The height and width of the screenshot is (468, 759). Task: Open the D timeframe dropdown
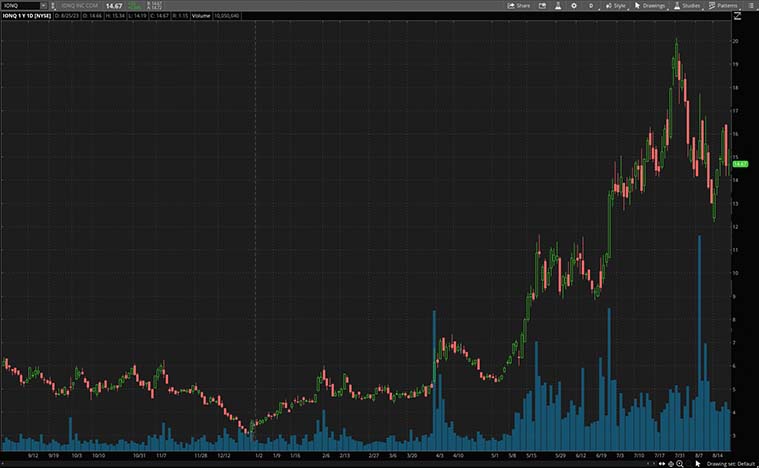[591, 5]
